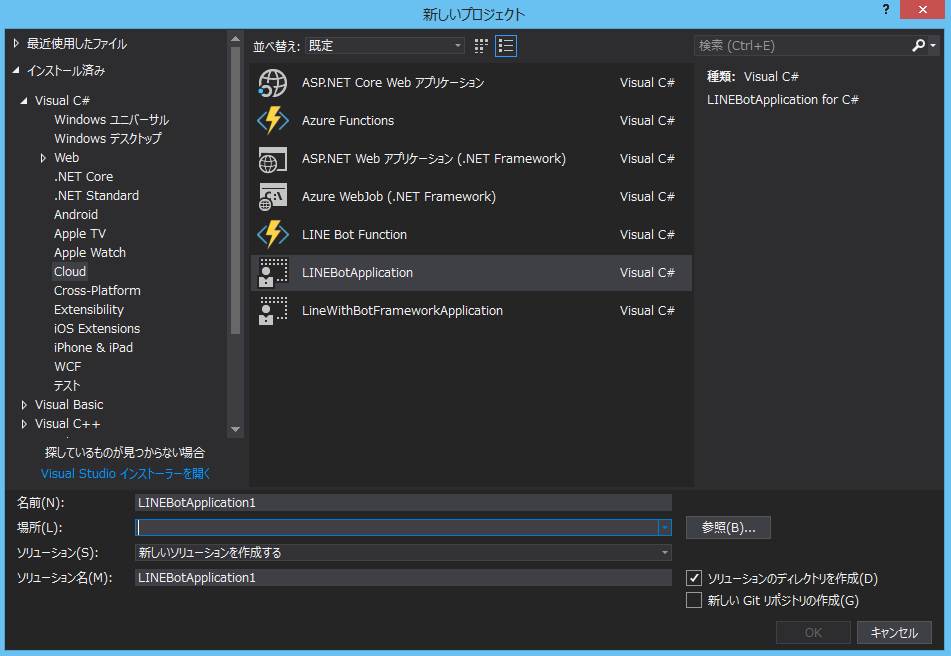Click the category tree scroll down arrow

tap(235, 429)
